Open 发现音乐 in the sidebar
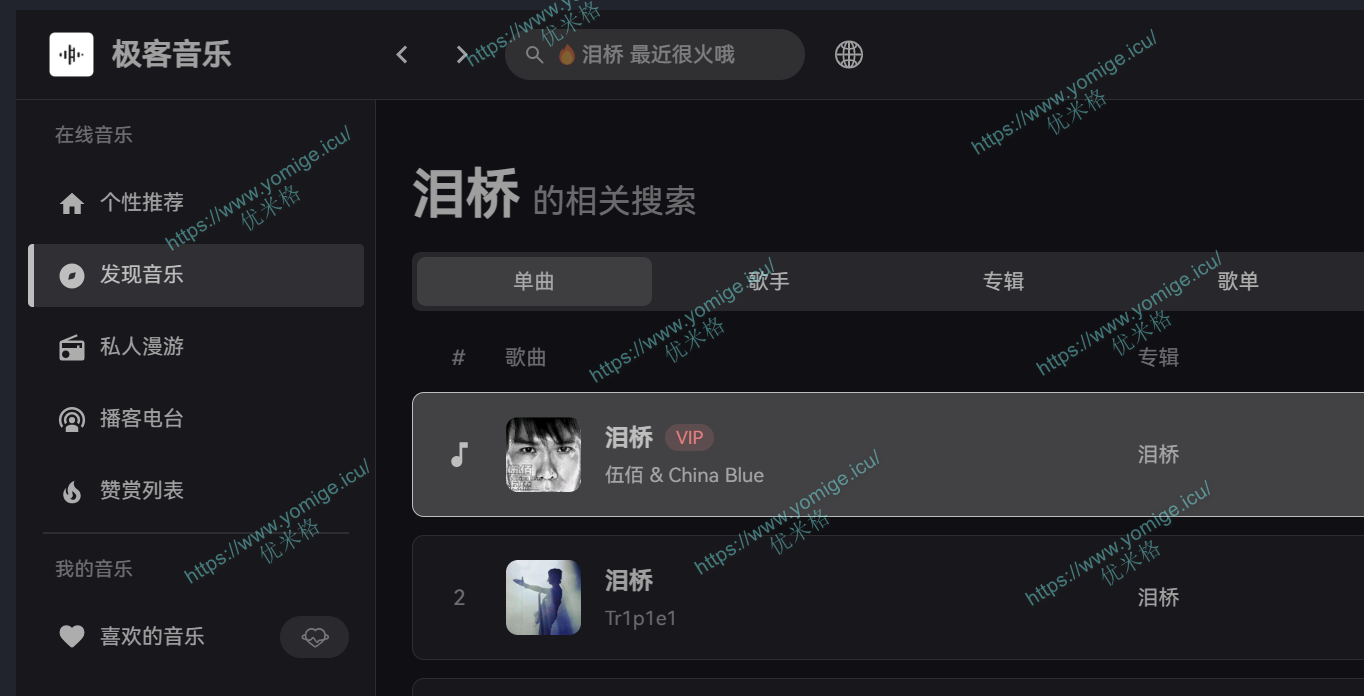Screen dimensions: 1364x696 (197, 275)
